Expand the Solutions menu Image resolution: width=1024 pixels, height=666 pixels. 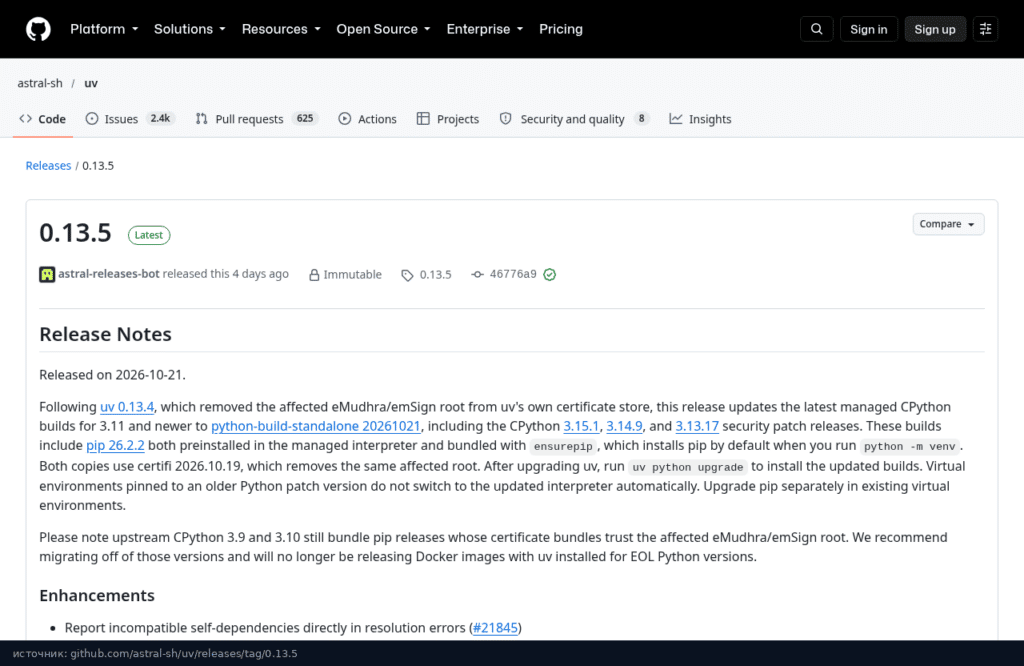point(190,29)
